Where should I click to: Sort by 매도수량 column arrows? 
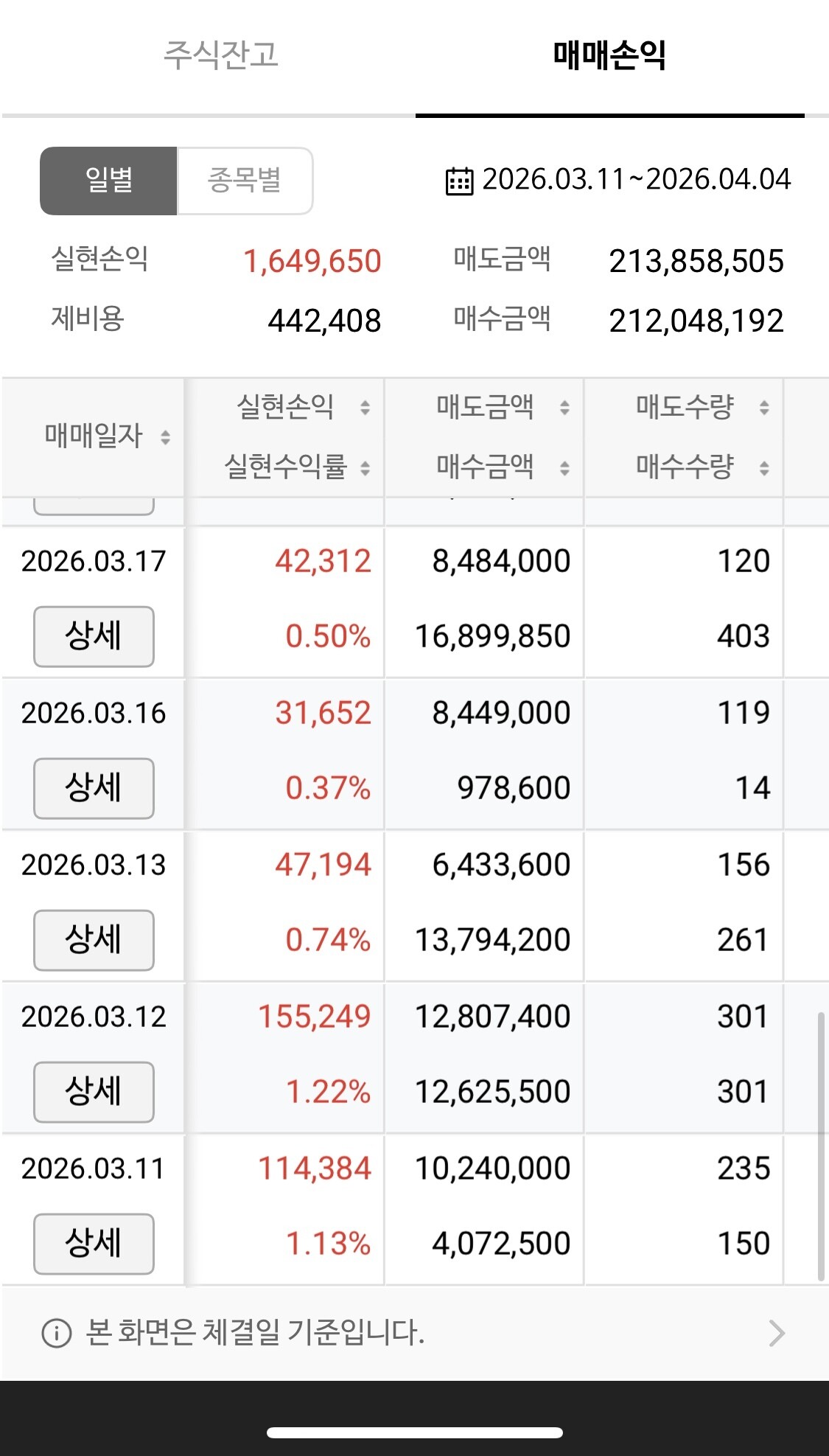764,407
